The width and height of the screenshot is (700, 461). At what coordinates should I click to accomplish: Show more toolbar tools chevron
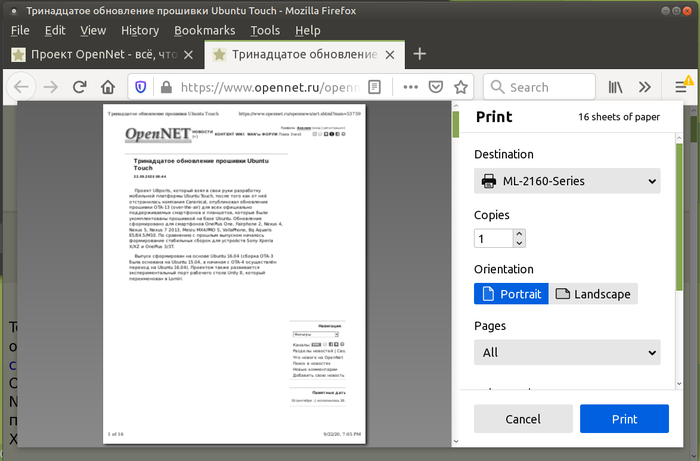coord(645,87)
